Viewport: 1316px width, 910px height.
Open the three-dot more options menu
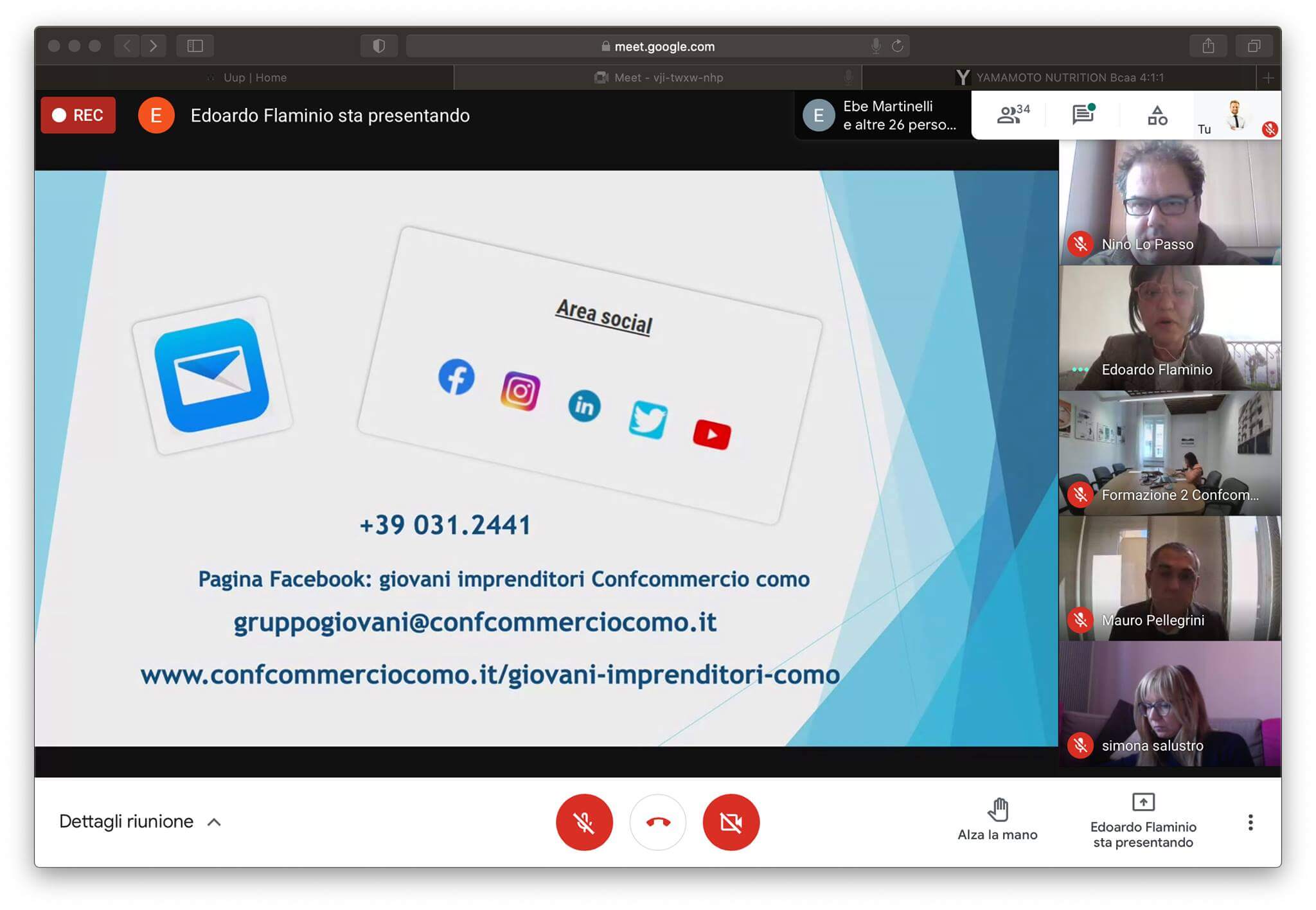coord(1250,822)
